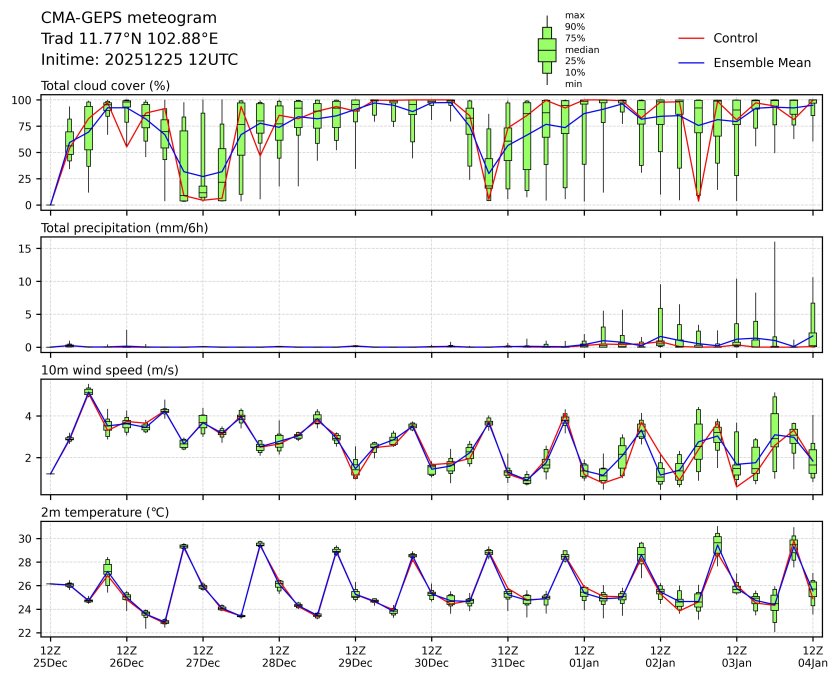The image size is (839, 680).
Task: Click the red Control legend line
Action: (x=691, y=38)
